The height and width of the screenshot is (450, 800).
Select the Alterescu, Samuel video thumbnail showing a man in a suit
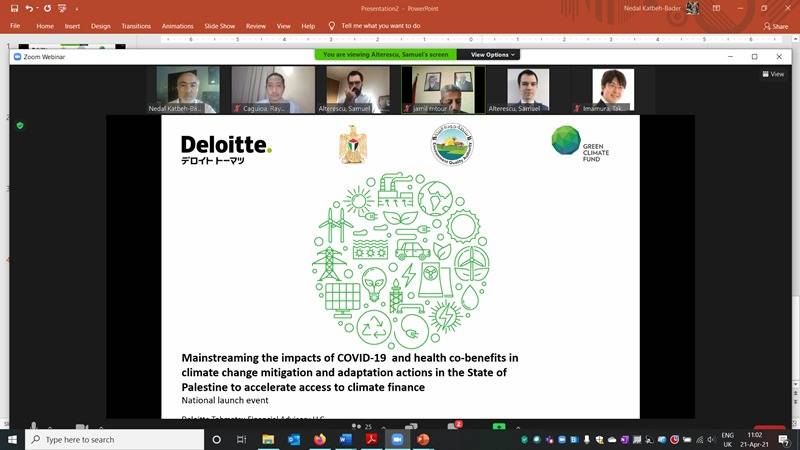click(528, 90)
